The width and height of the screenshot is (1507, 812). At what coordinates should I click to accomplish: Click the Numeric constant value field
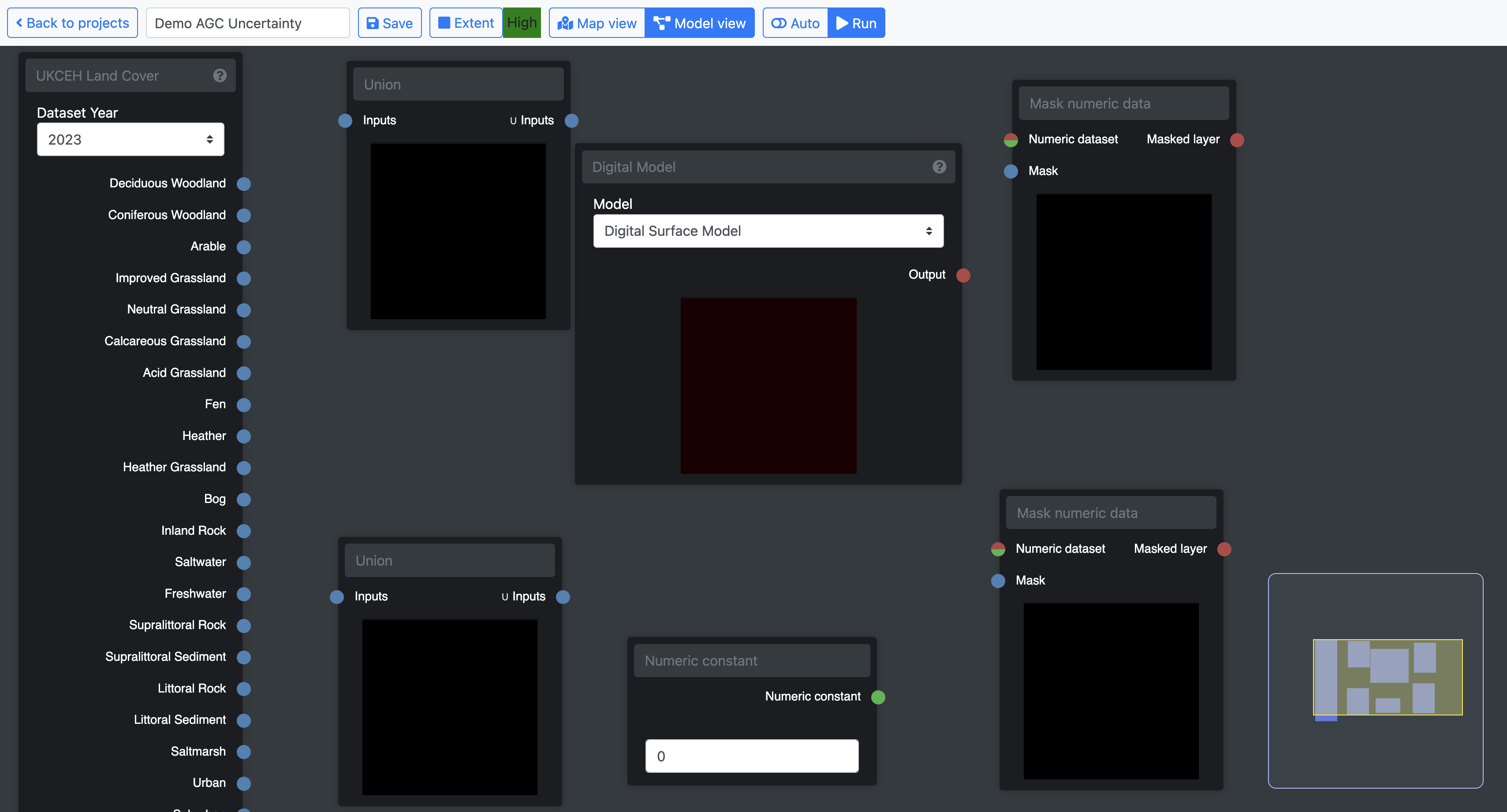(751, 756)
